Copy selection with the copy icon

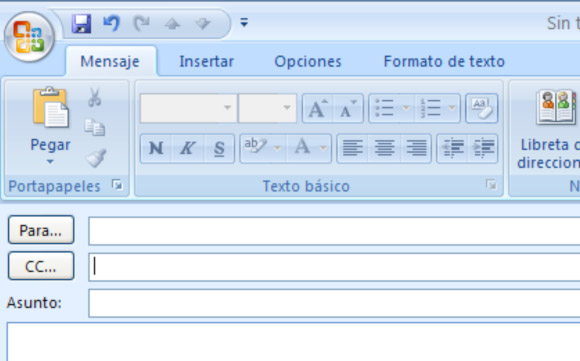(95, 128)
